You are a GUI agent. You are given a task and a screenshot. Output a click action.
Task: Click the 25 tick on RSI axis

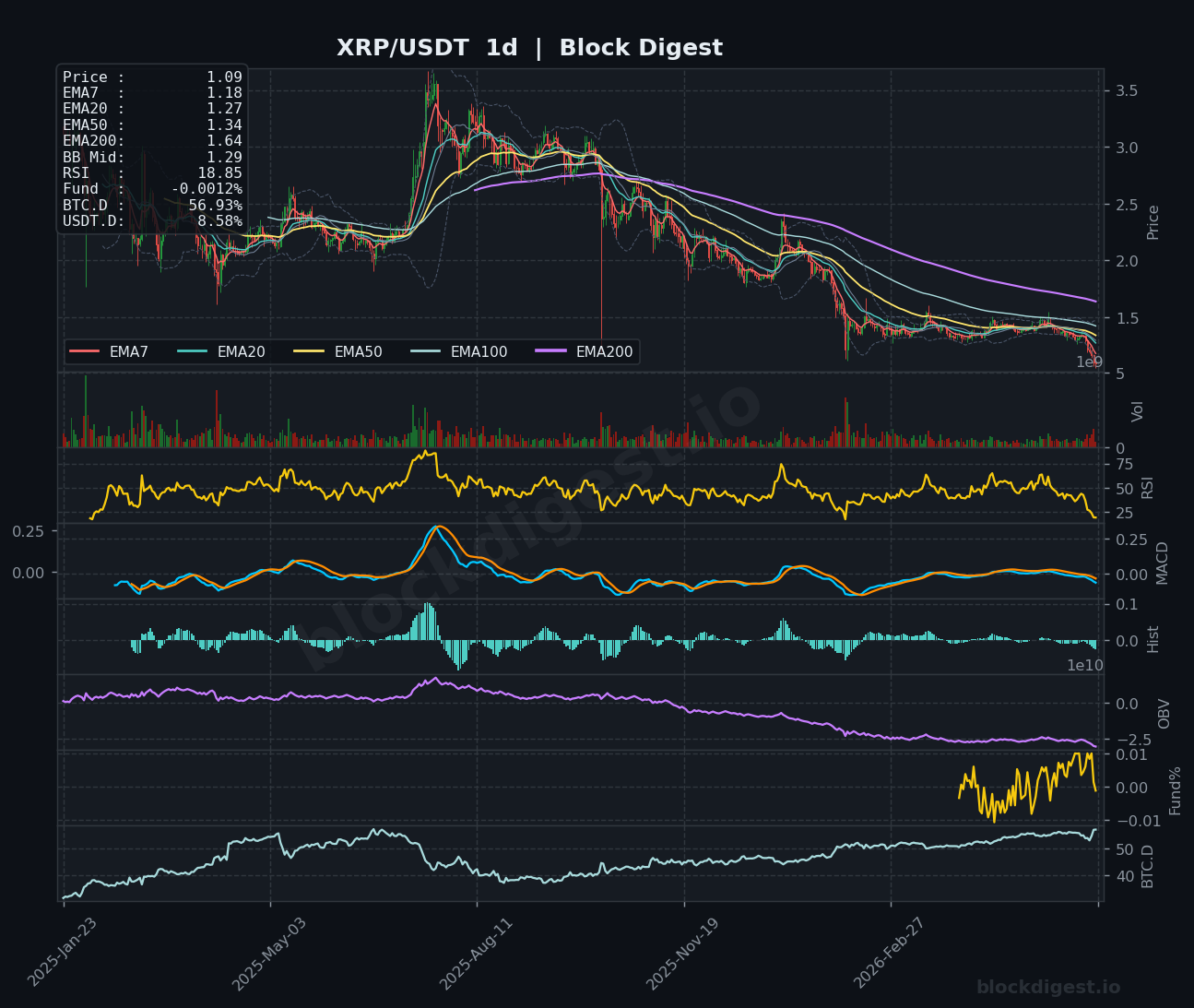[1124, 514]
